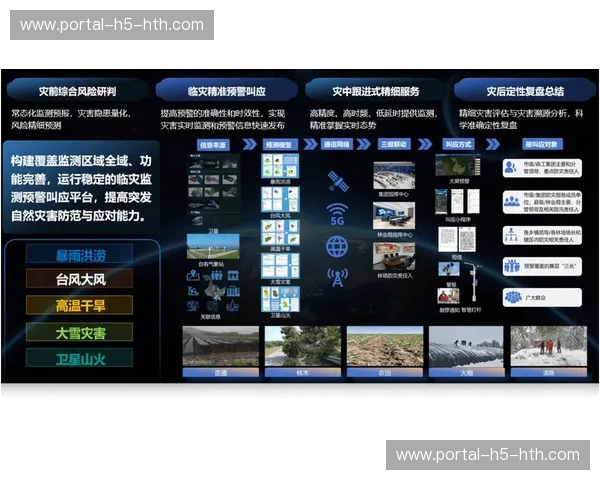Click the columned building icon in 关联信息
This screenshot has height=480, width=600.
point(233,292)
